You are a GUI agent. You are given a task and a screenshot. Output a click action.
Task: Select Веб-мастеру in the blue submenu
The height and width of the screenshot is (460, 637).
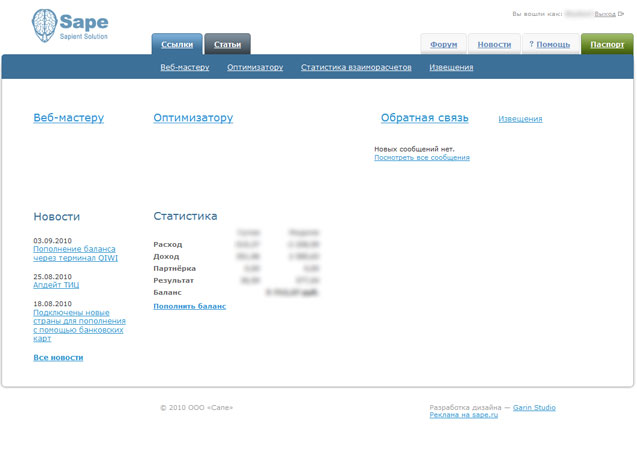185,67
